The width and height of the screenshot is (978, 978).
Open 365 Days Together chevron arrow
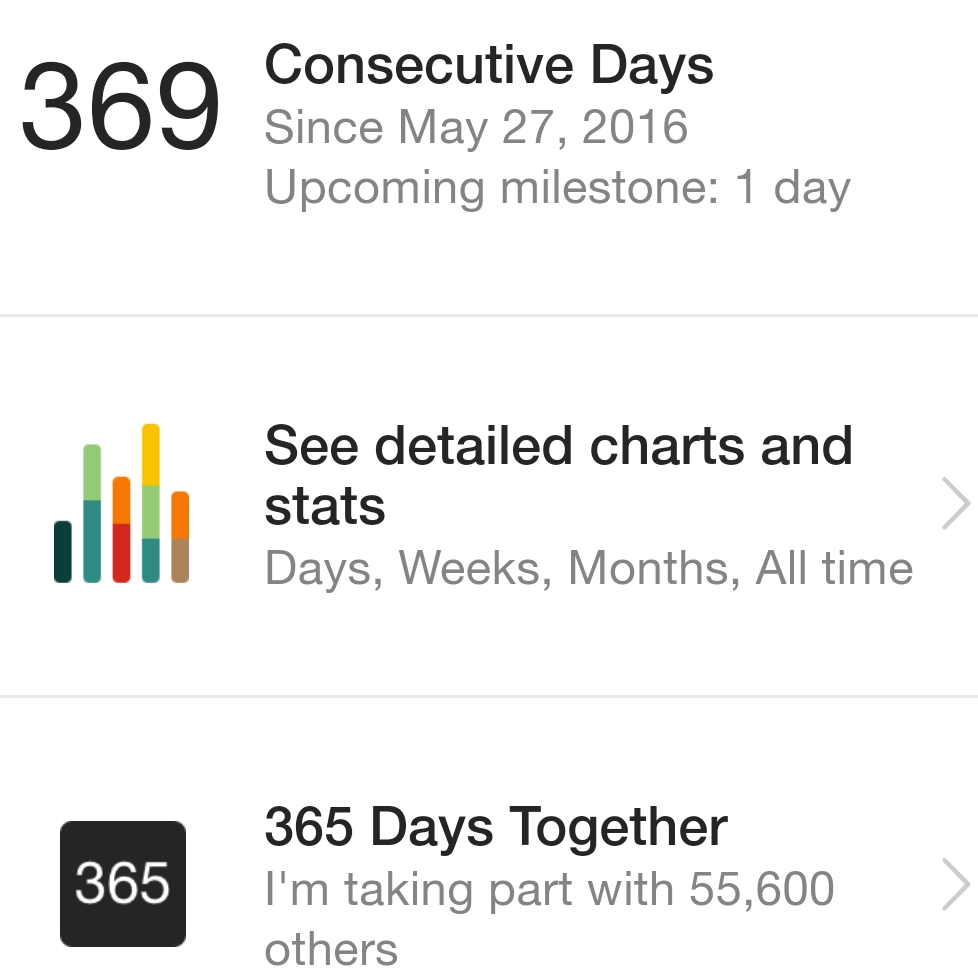956,884
